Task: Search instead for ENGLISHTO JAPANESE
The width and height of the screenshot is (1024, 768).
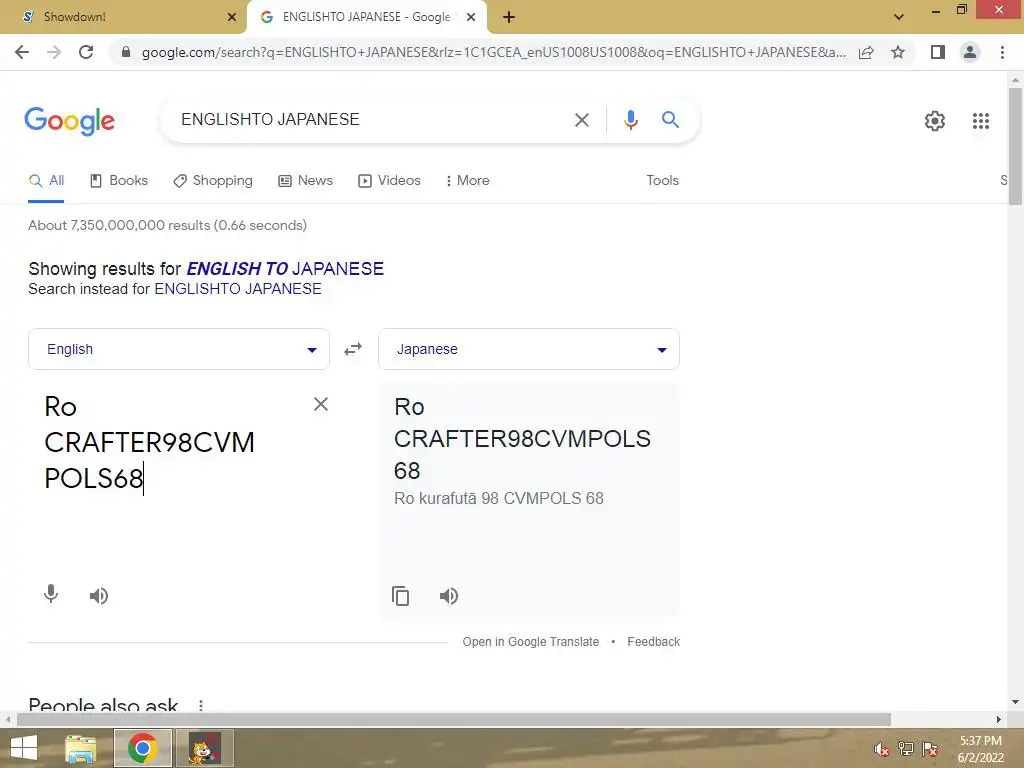Action: (x=238, y=289)
